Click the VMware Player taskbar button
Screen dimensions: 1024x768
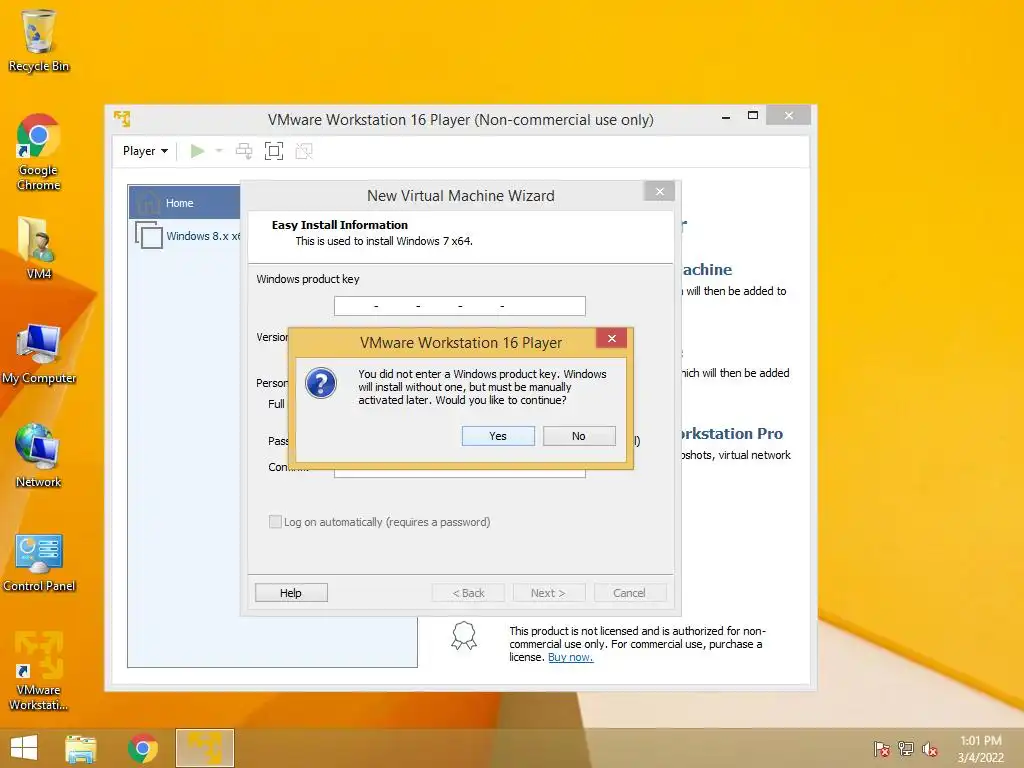[204, 748]
